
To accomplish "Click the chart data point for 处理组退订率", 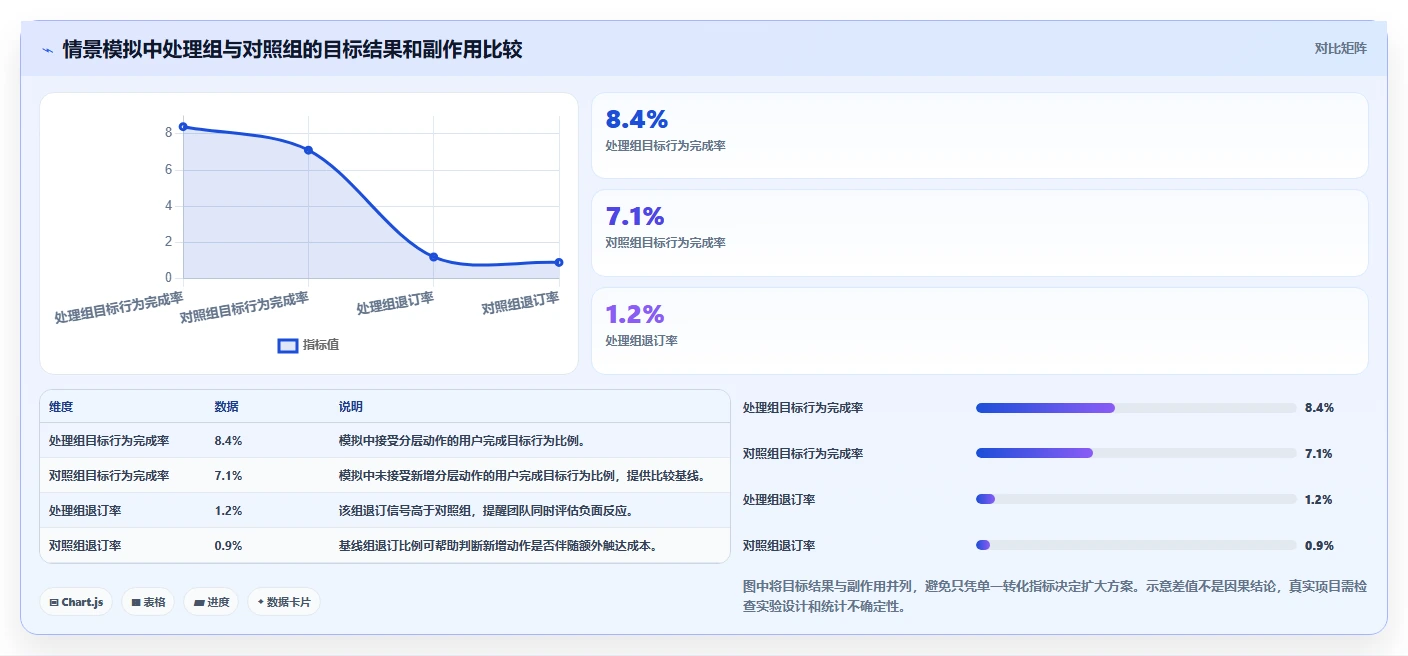I will coord(433,257).
